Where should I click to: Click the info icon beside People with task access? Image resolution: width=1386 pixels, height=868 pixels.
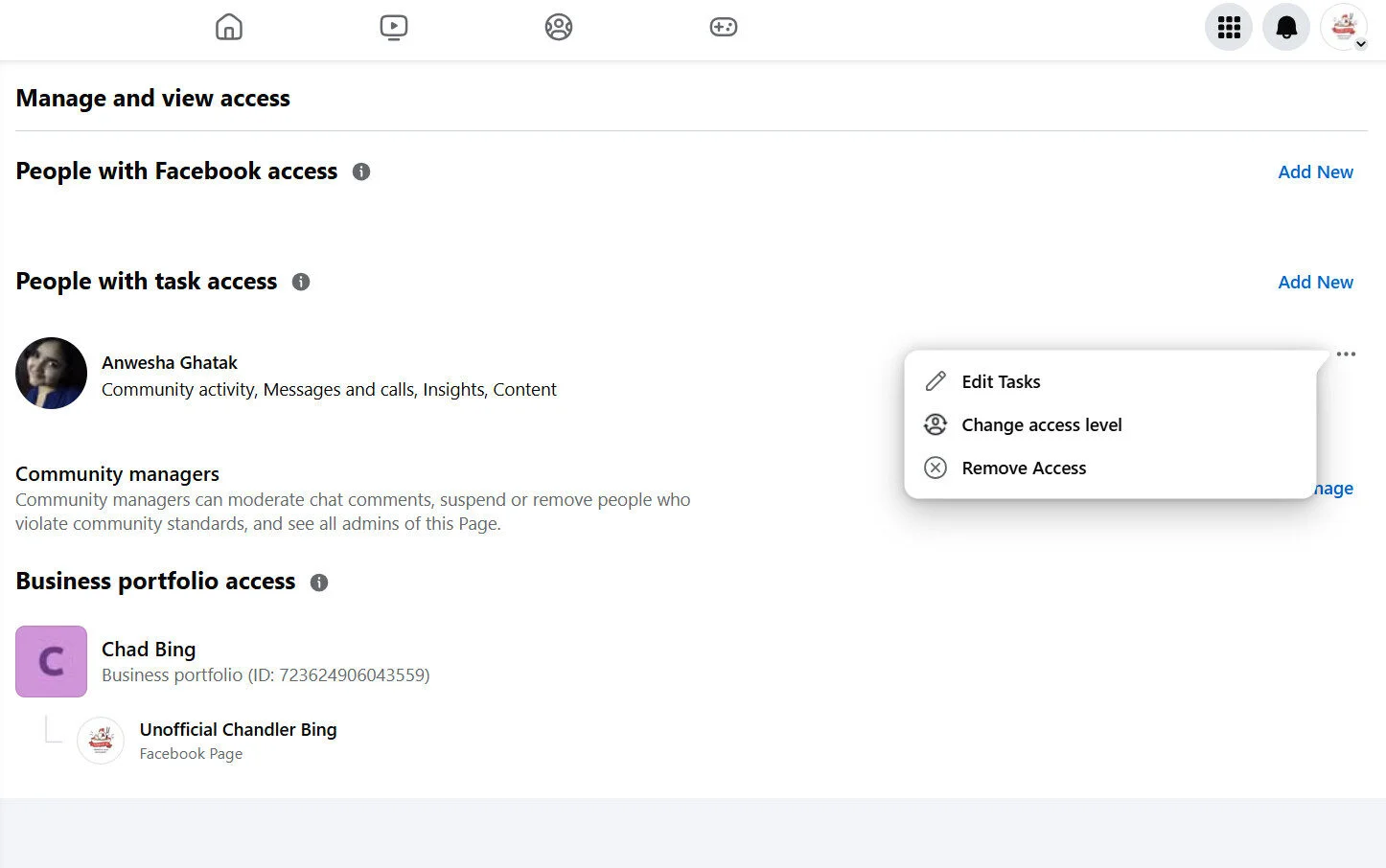point(300,282)
